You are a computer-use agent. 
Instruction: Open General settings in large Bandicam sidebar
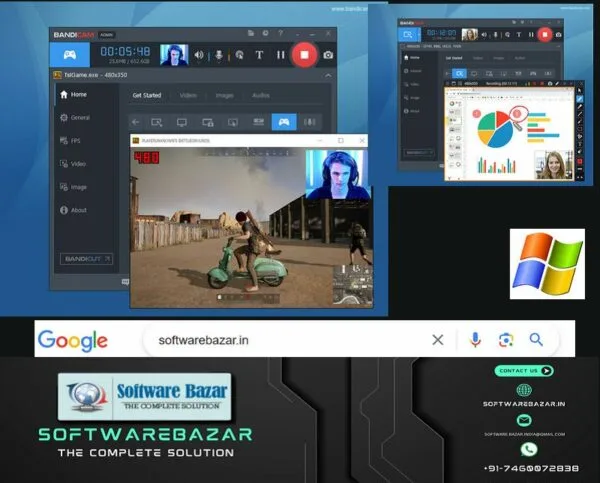75,117
